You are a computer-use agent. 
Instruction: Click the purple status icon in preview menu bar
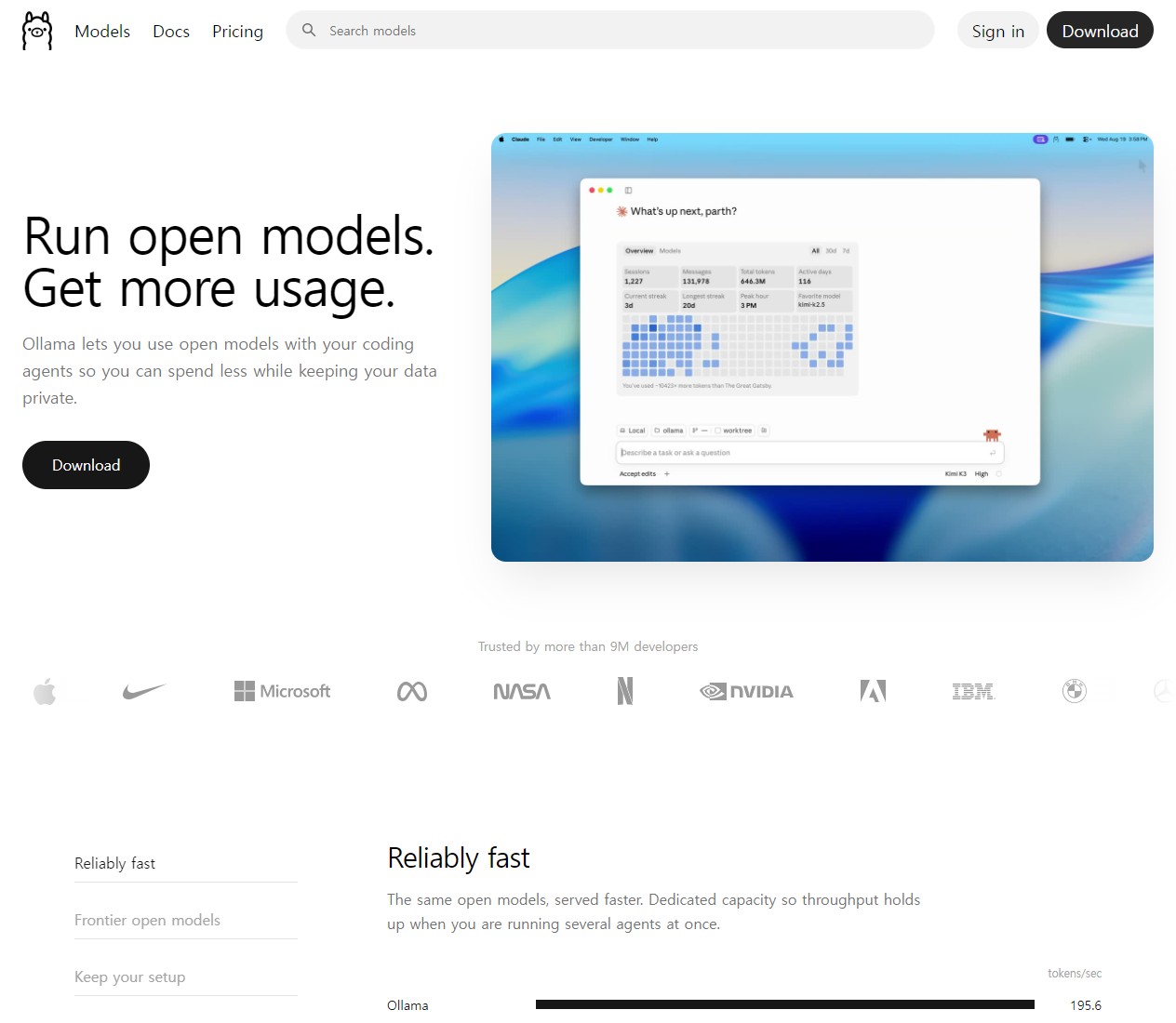click(1040, 139)
